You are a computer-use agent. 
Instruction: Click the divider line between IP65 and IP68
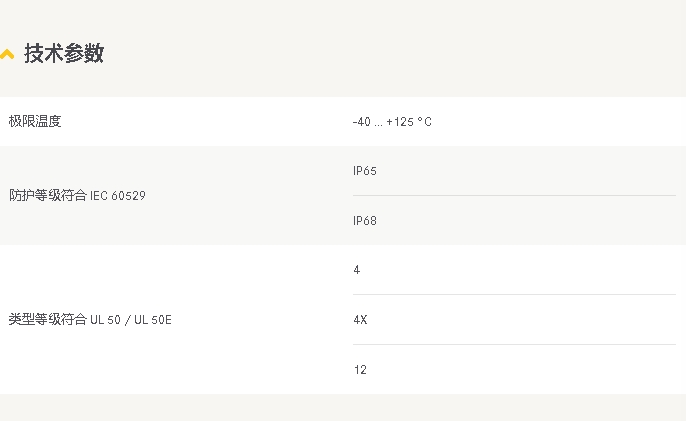point(514,196)
